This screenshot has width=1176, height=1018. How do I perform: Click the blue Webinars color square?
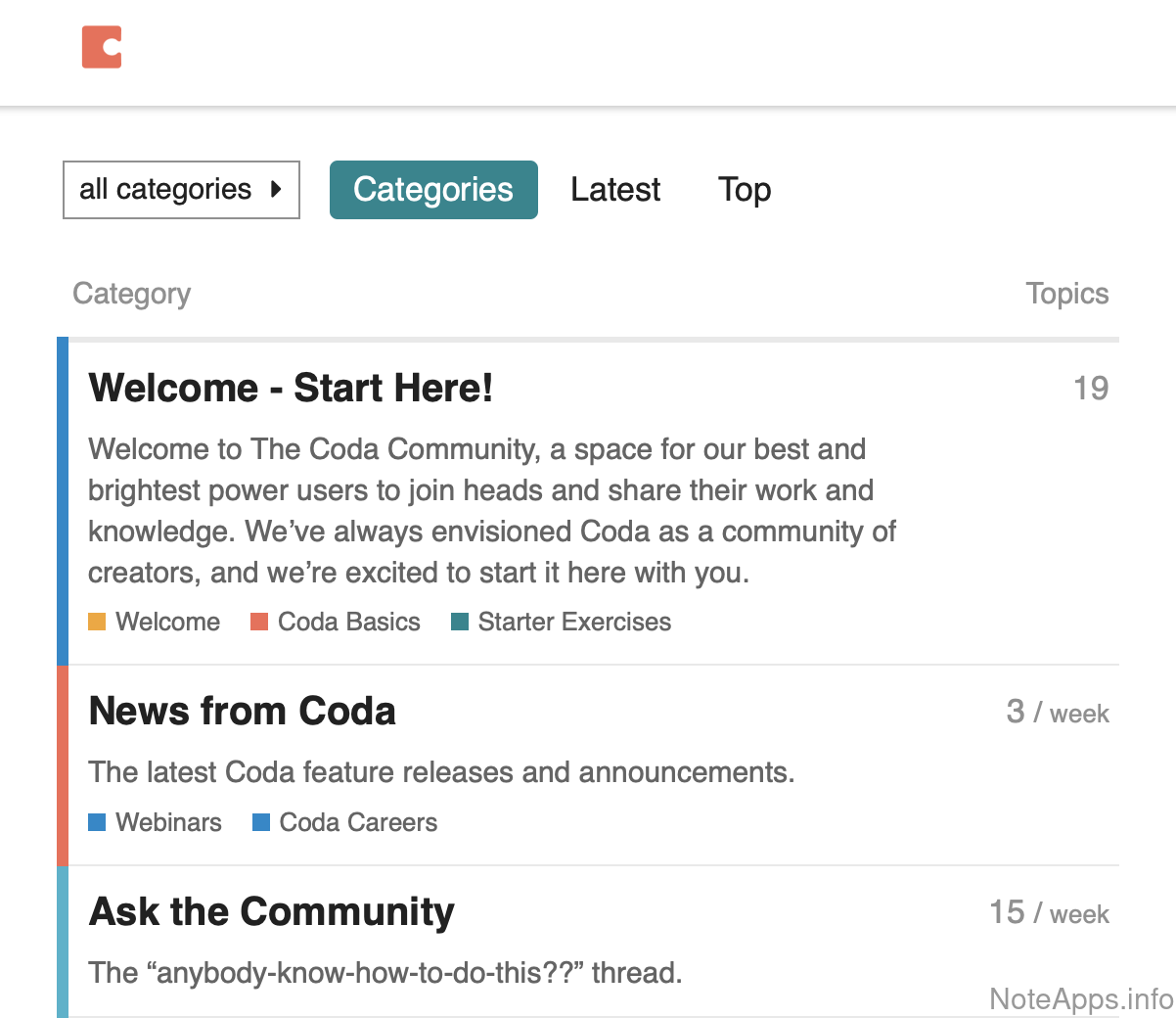pyautogui.click(x=97, y=822)
